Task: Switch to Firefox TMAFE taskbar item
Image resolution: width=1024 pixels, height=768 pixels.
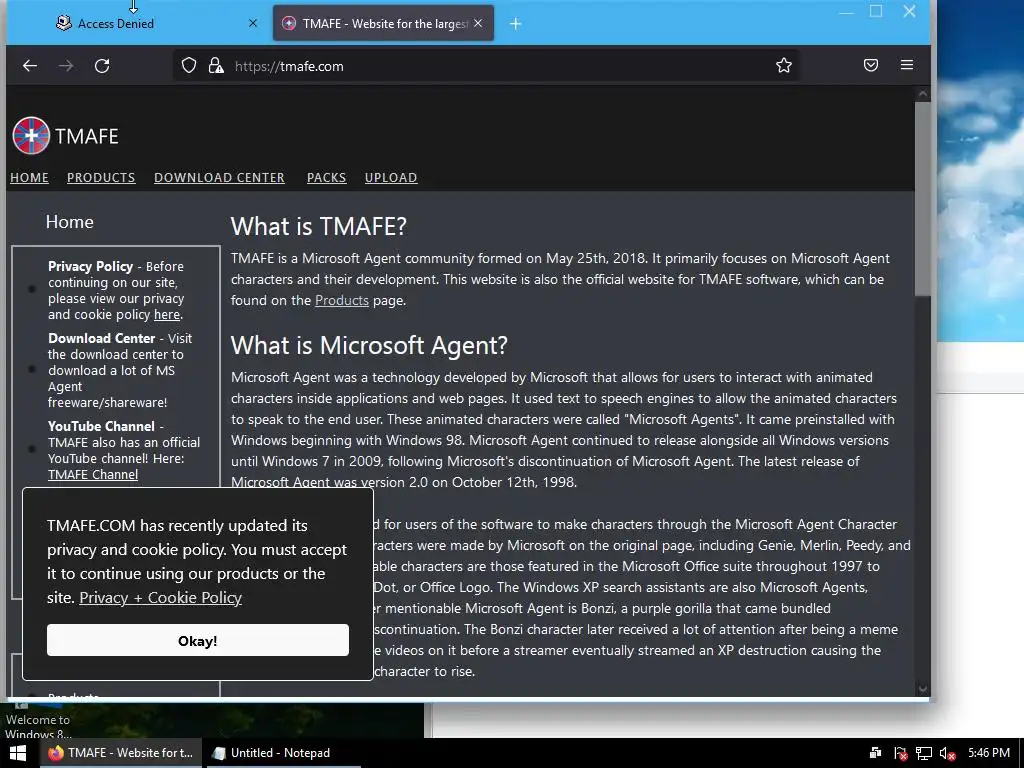Action: tap(120, 753)
